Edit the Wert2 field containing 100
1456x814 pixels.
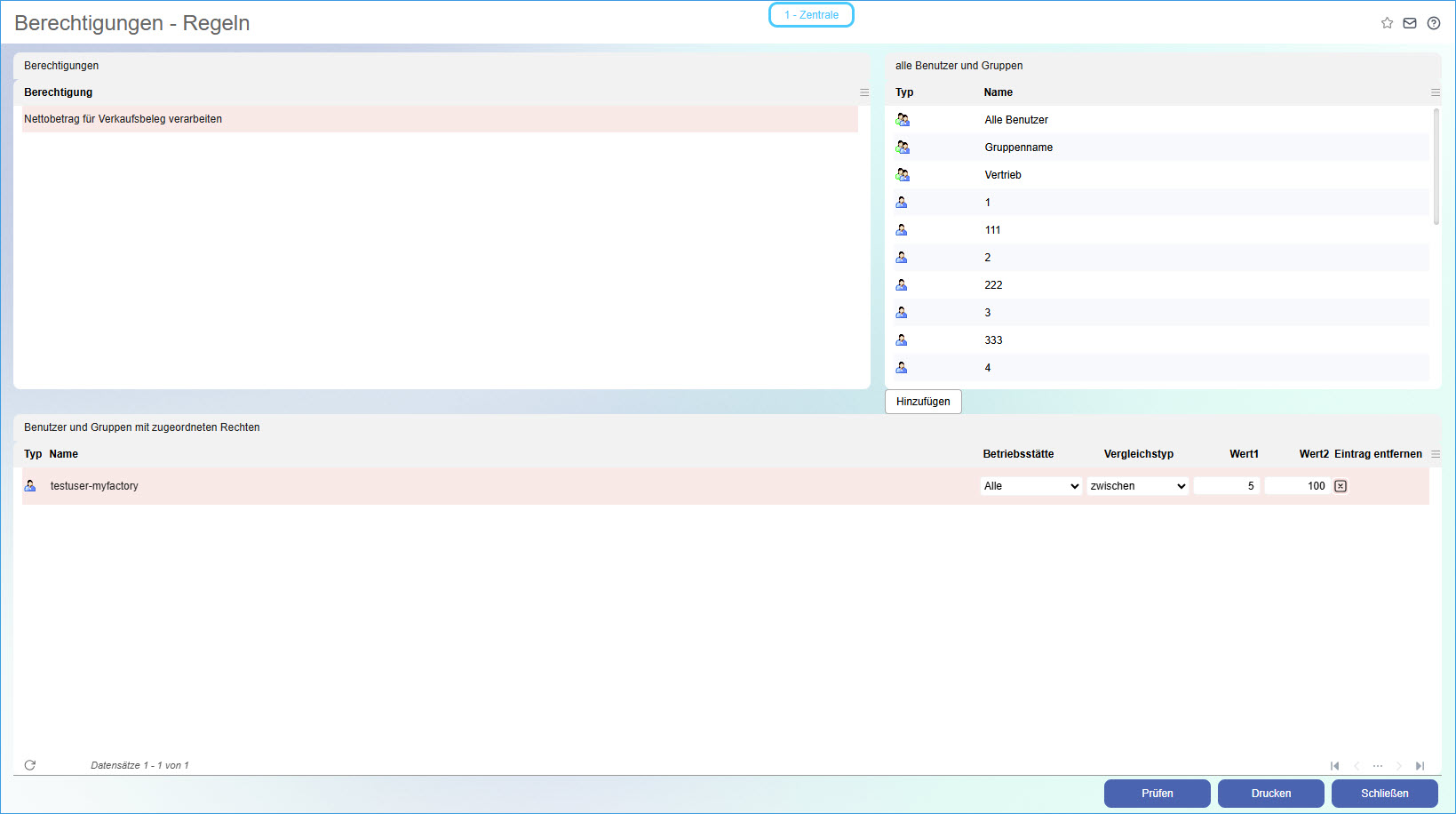pos(1298,486)
